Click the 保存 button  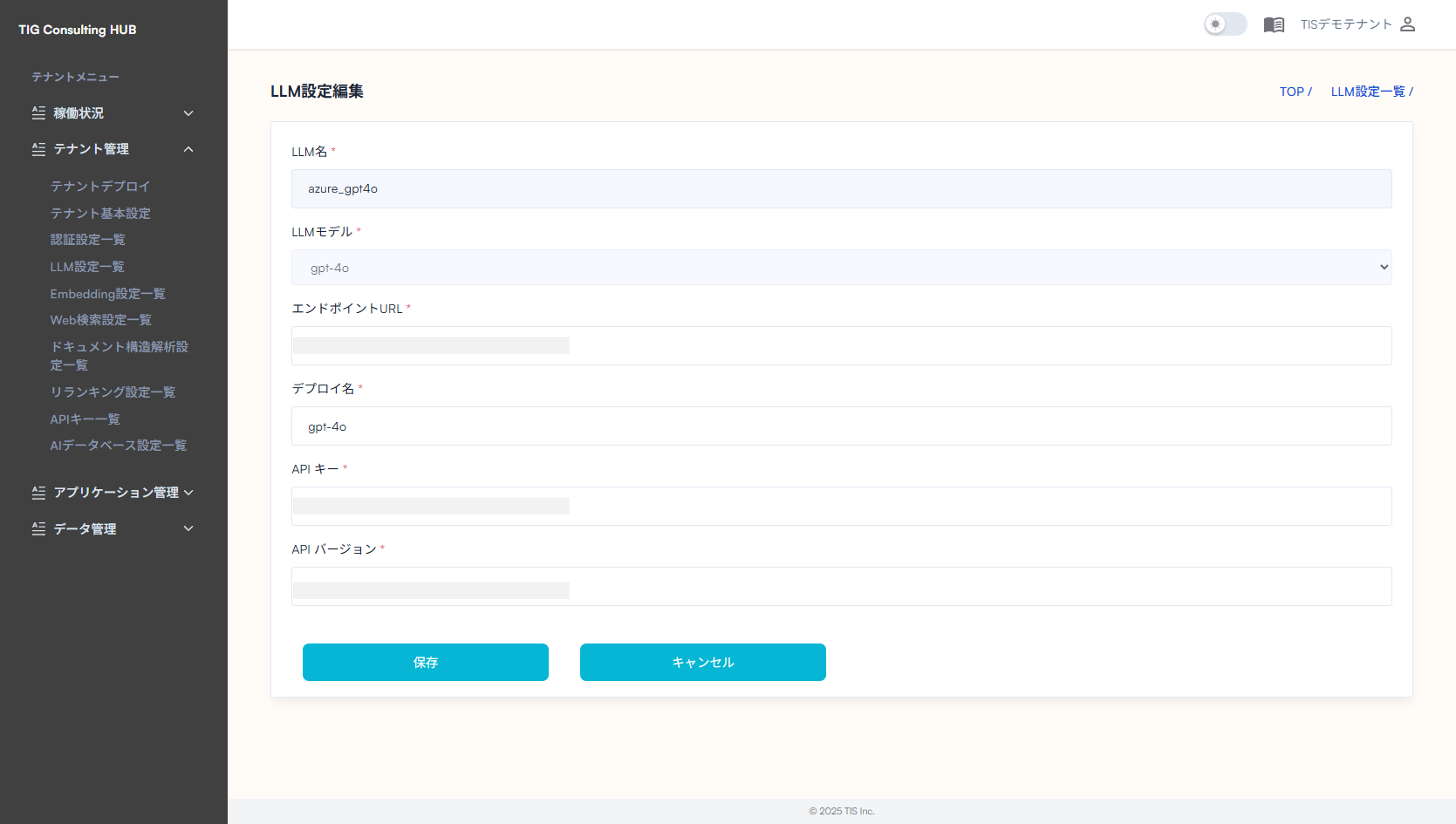click(x=425, y=662)
